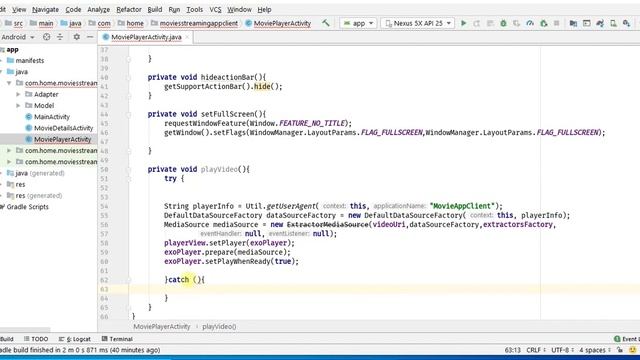Open the Android profiler gauge icon
Image resolution: width=640 pixels, height=360 pixels.
click(x=530, y=23)
